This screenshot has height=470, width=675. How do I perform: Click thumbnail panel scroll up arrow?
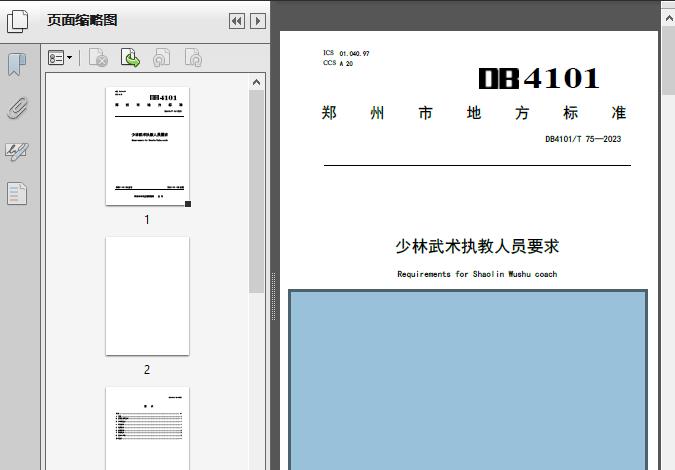(x=257, y=82)
